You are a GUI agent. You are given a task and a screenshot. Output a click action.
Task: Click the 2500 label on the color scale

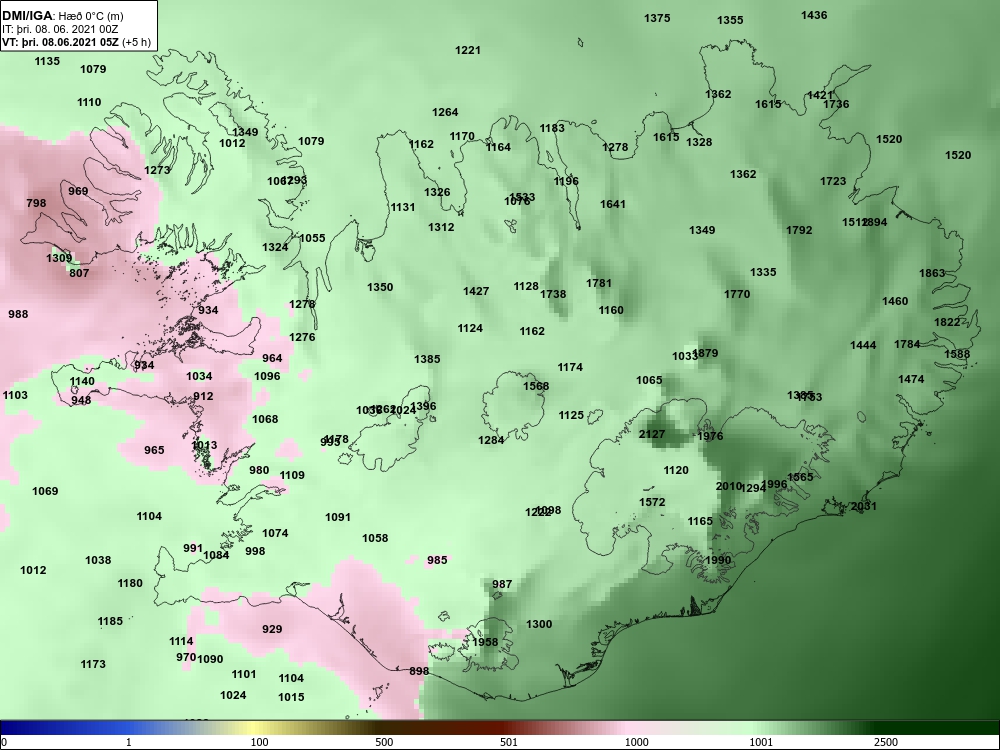click(x=885, y=742)
